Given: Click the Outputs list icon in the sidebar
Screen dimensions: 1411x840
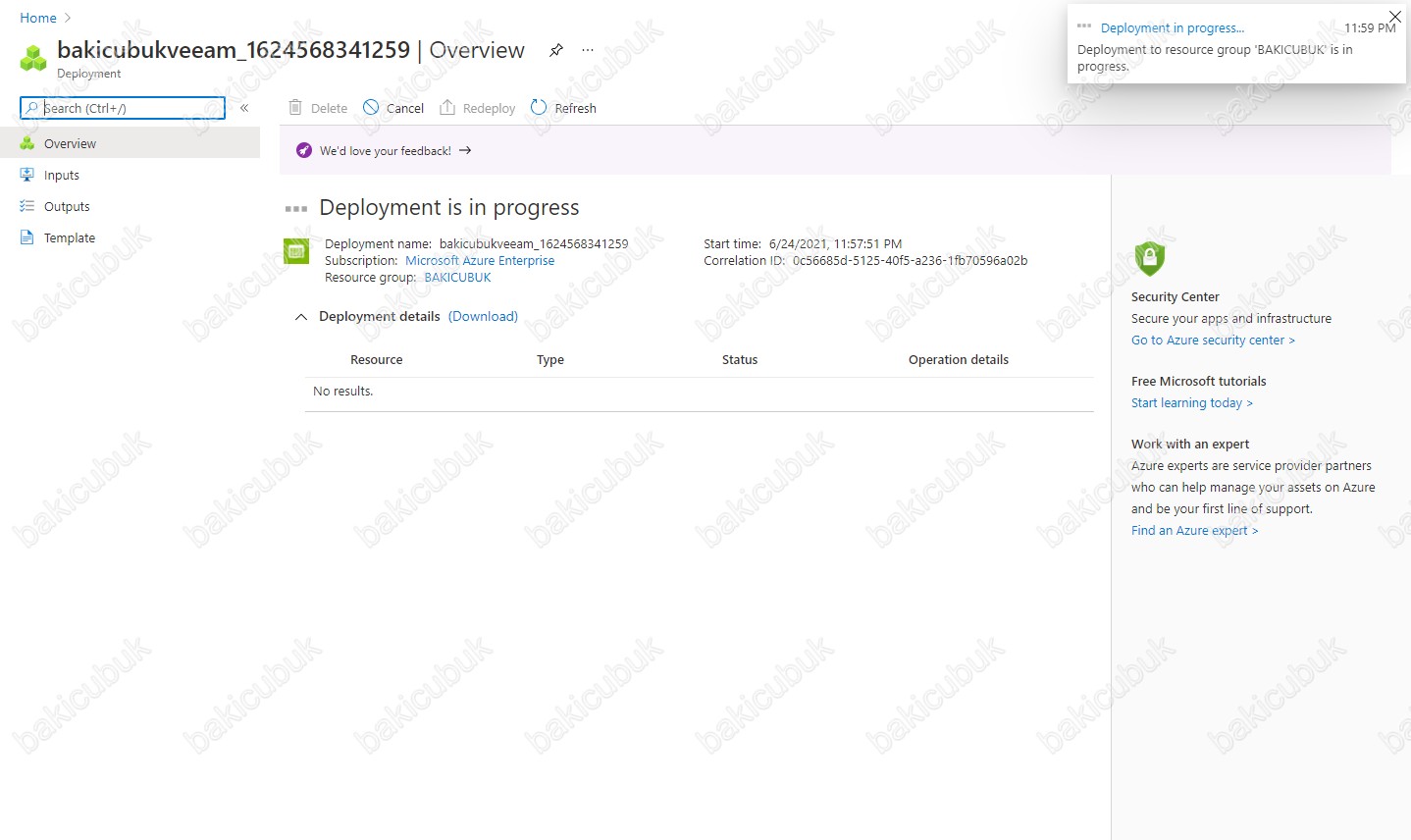Looking at the screenshot, I should (x=27, y=206).
